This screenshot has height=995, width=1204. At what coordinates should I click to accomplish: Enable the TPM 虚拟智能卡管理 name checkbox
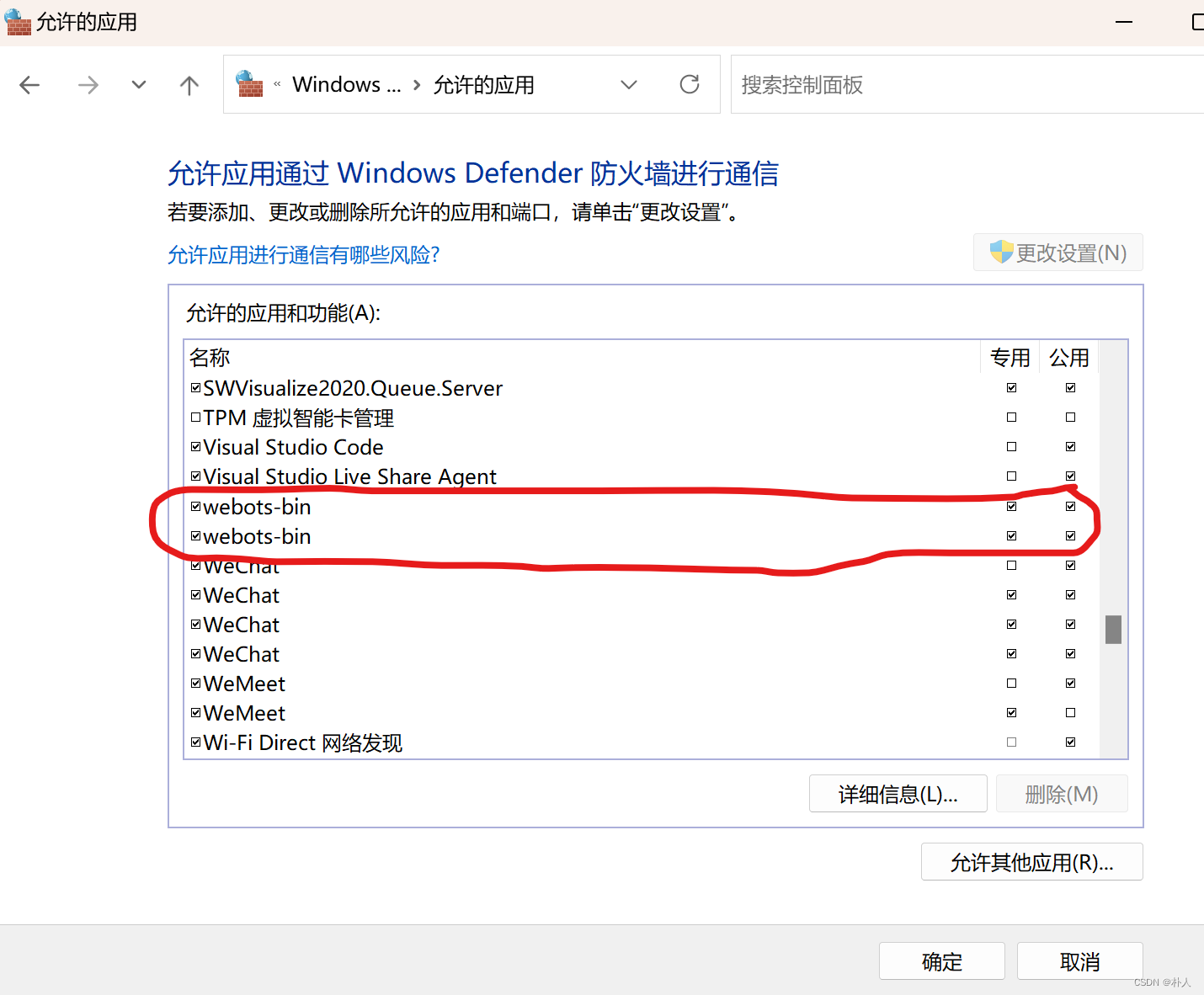[x=195, y=418]
